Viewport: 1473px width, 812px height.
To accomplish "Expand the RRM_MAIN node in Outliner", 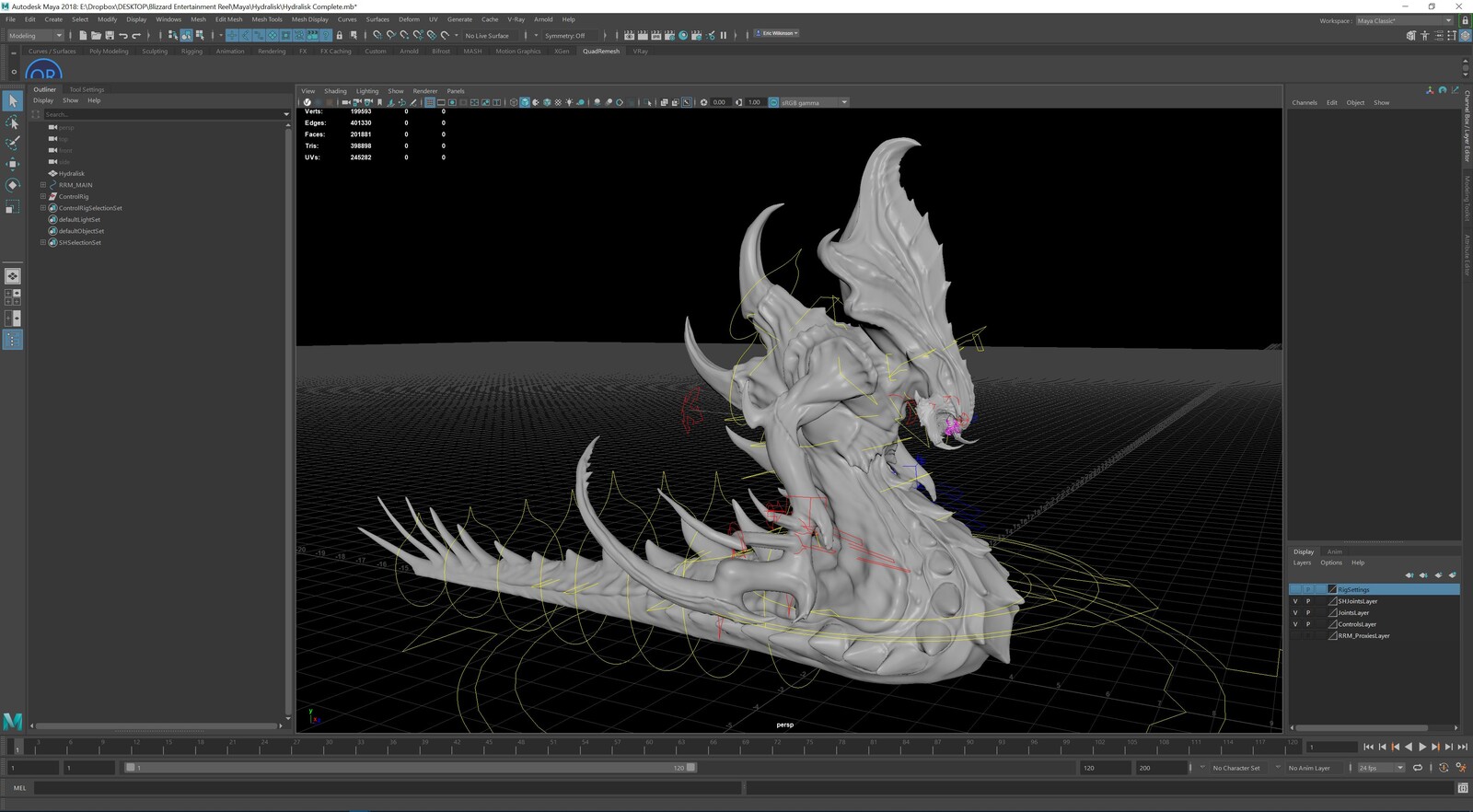I will (x=42, y=185).
